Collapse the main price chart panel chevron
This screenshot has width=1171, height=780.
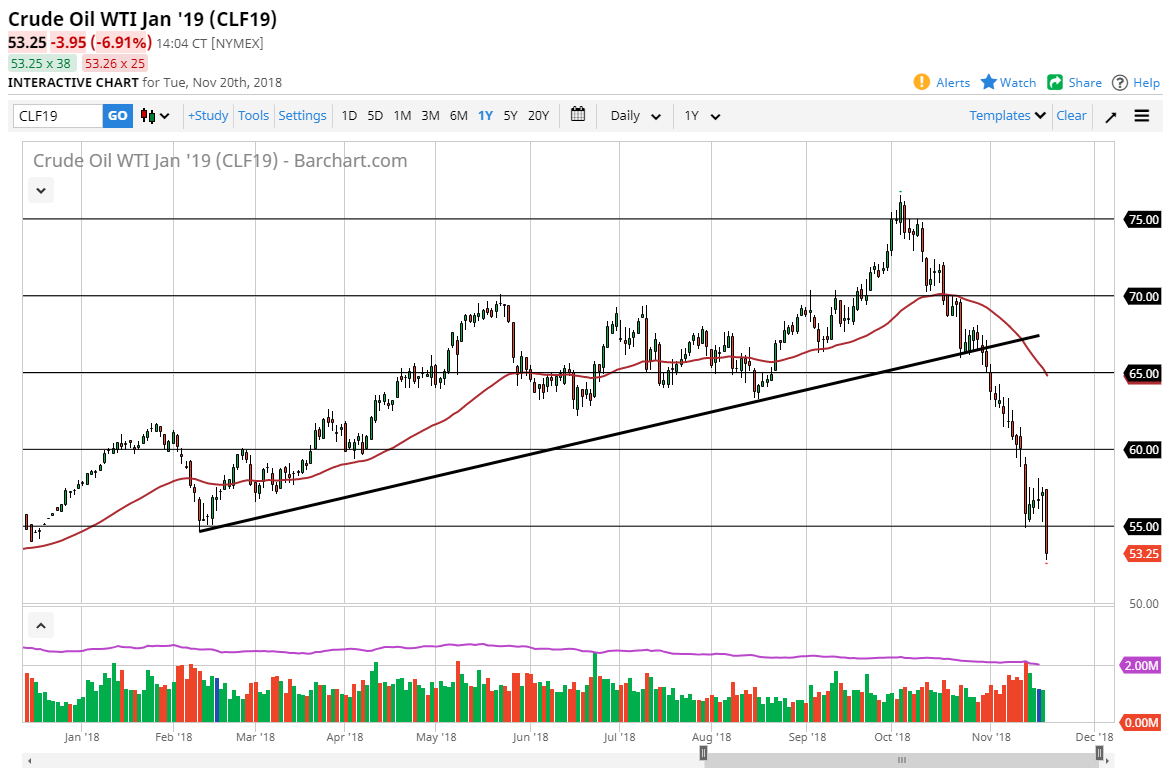(41, 190)
